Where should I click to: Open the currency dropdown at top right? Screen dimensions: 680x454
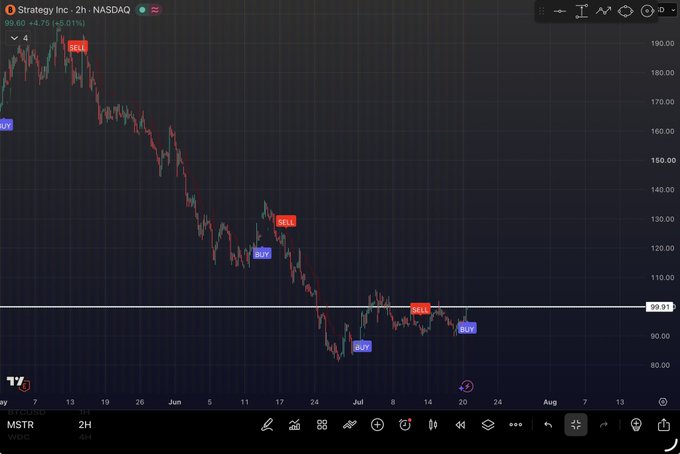tap(668, 10)
